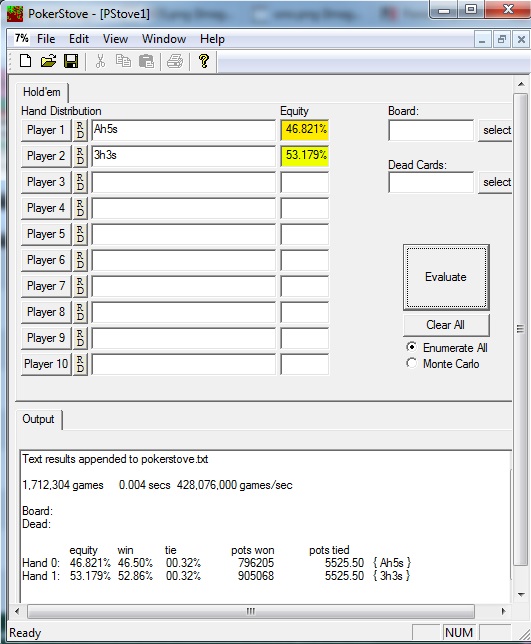Image resolution: width=531 pixels, height=644 pixels.
Task: Click the New document toolbar icon
Action: (25, 61)
